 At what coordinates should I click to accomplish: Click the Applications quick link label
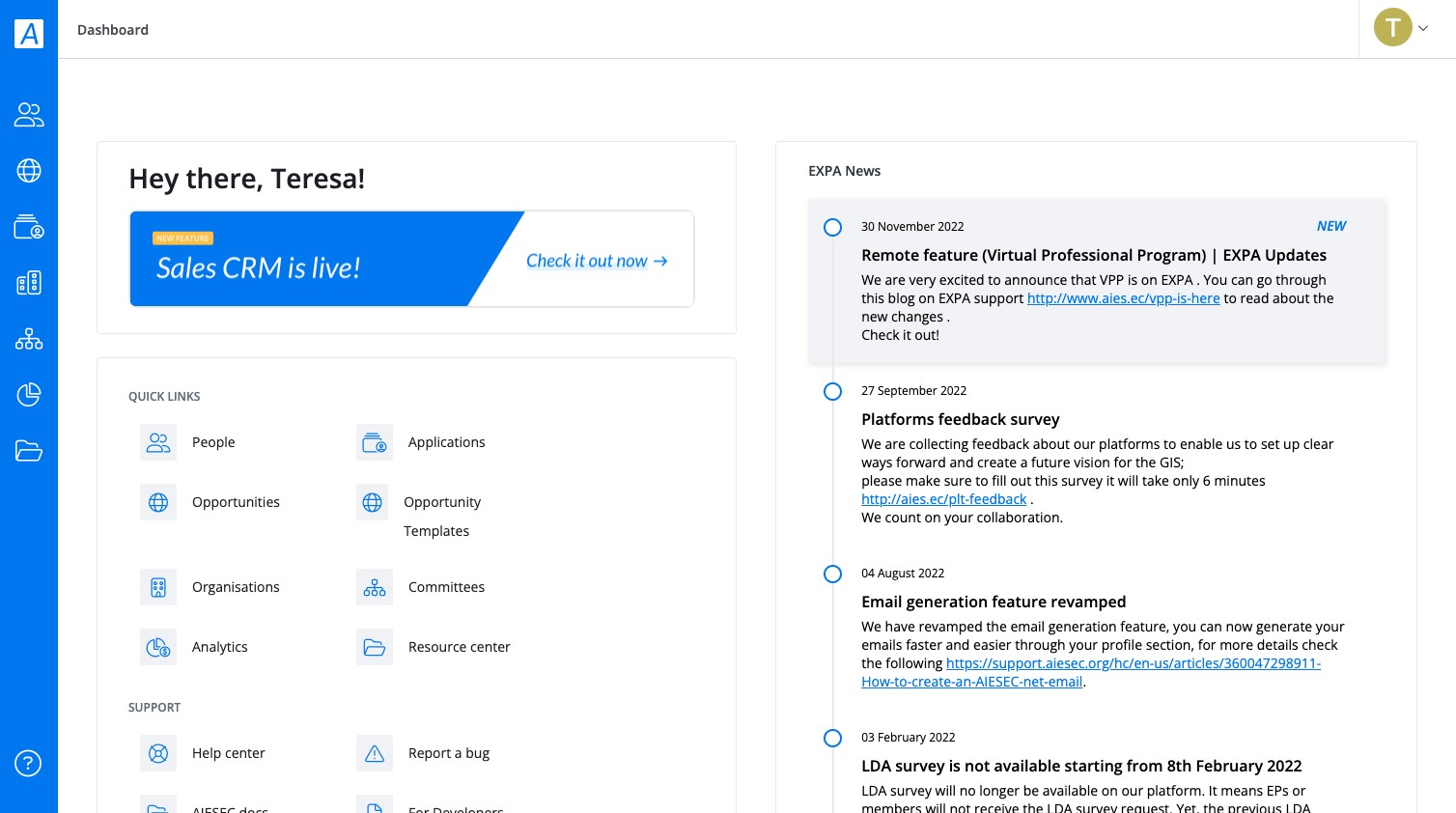pos(447,442)
